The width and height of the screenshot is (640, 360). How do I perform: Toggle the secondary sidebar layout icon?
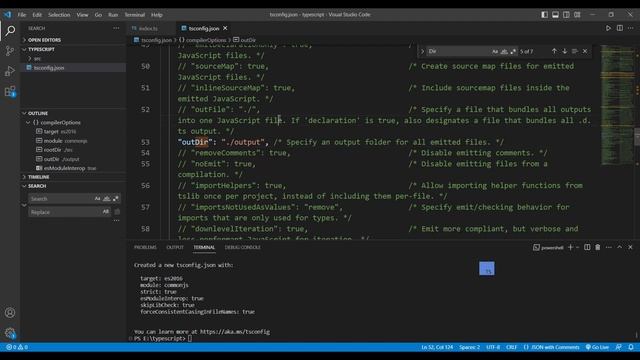[x=566, y=15]
